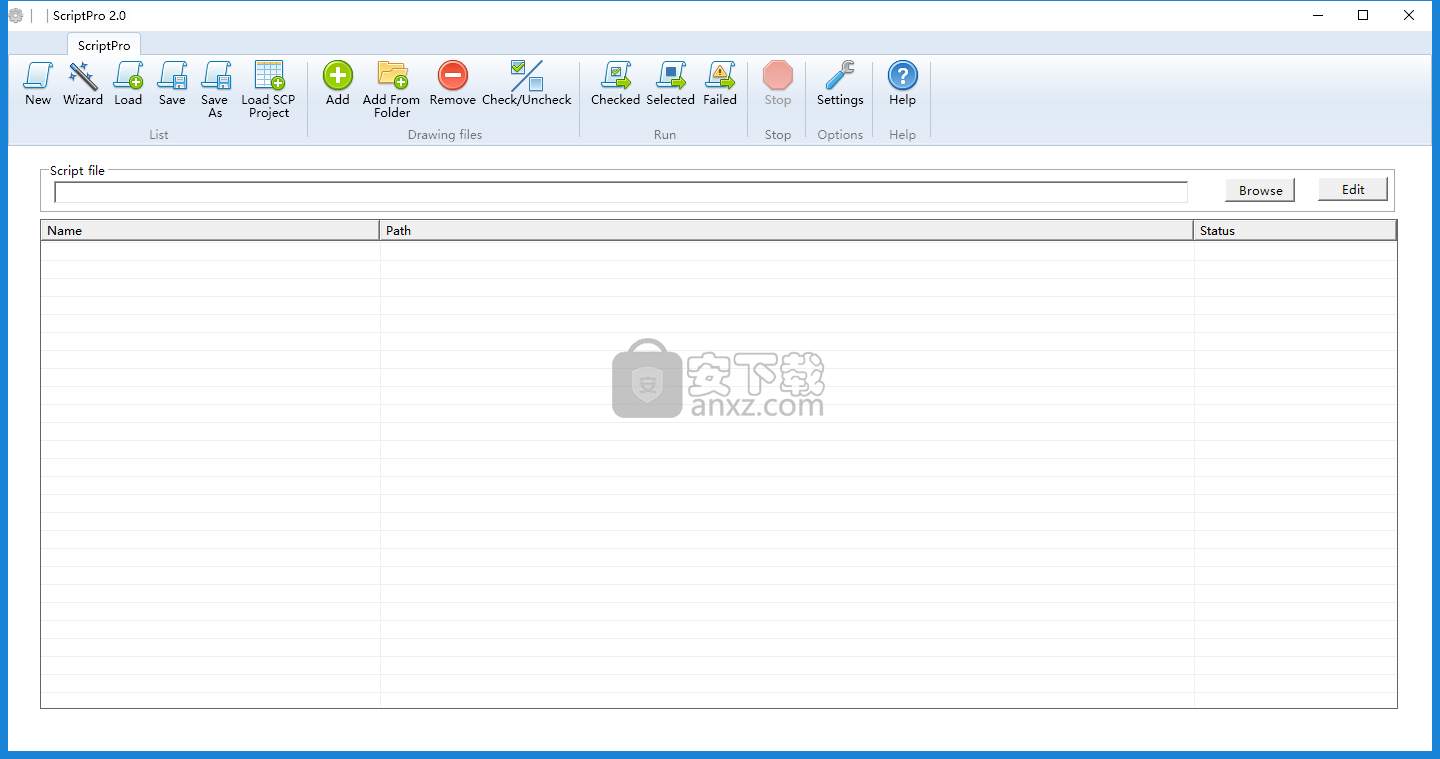Run script on Checked files
This screenshot has width=1440, height=759.
[x=615, y=84]
